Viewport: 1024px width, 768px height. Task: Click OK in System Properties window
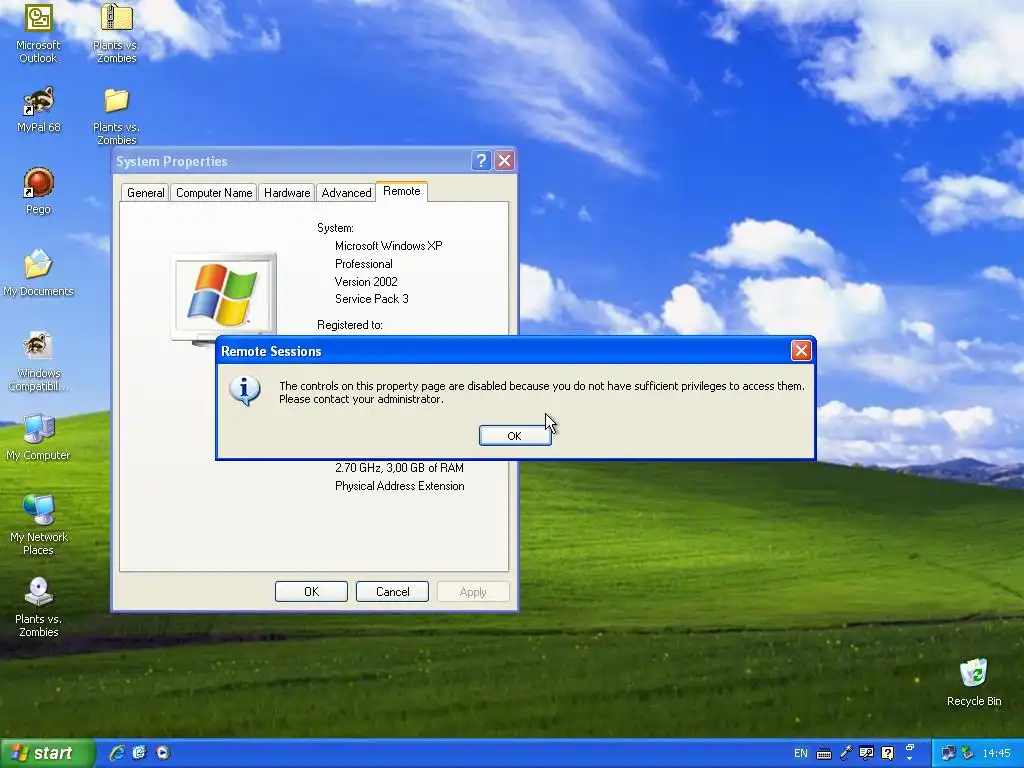click(x=312, y=592)
